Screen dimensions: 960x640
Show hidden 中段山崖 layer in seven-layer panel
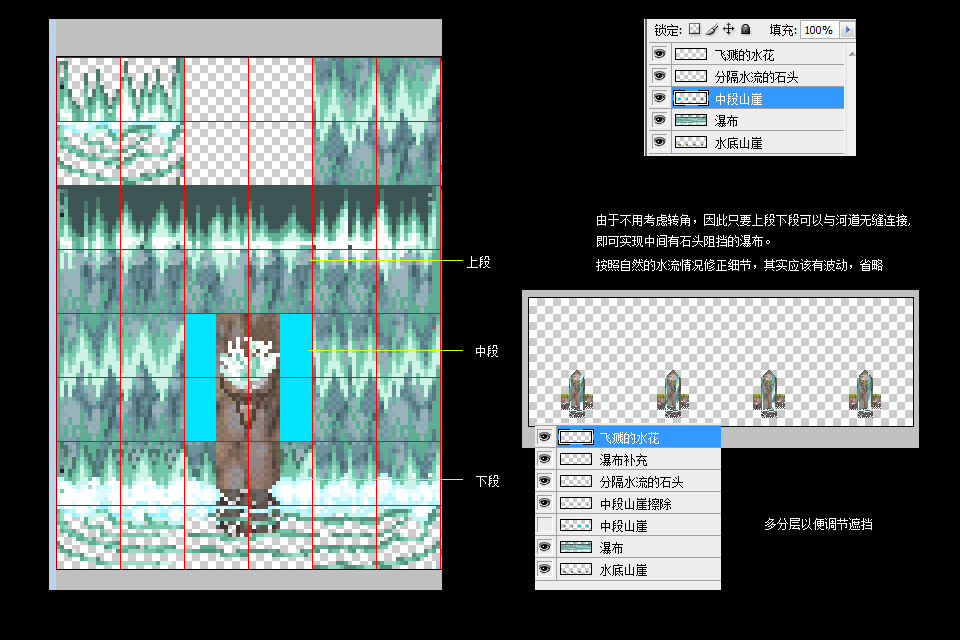tap(544, 525)
